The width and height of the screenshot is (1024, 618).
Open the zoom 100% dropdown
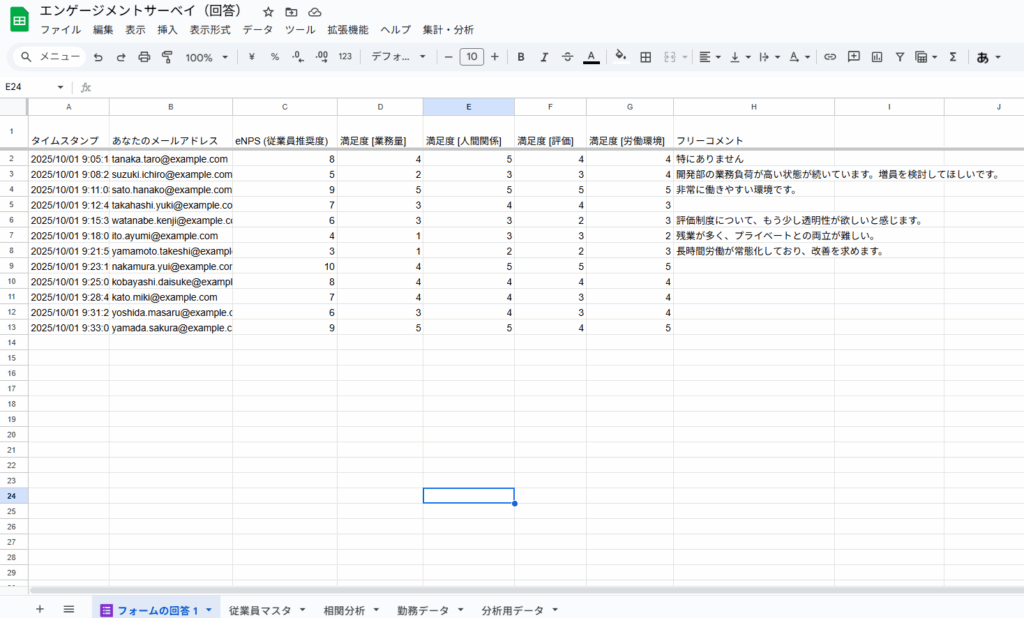coord(206,57)
